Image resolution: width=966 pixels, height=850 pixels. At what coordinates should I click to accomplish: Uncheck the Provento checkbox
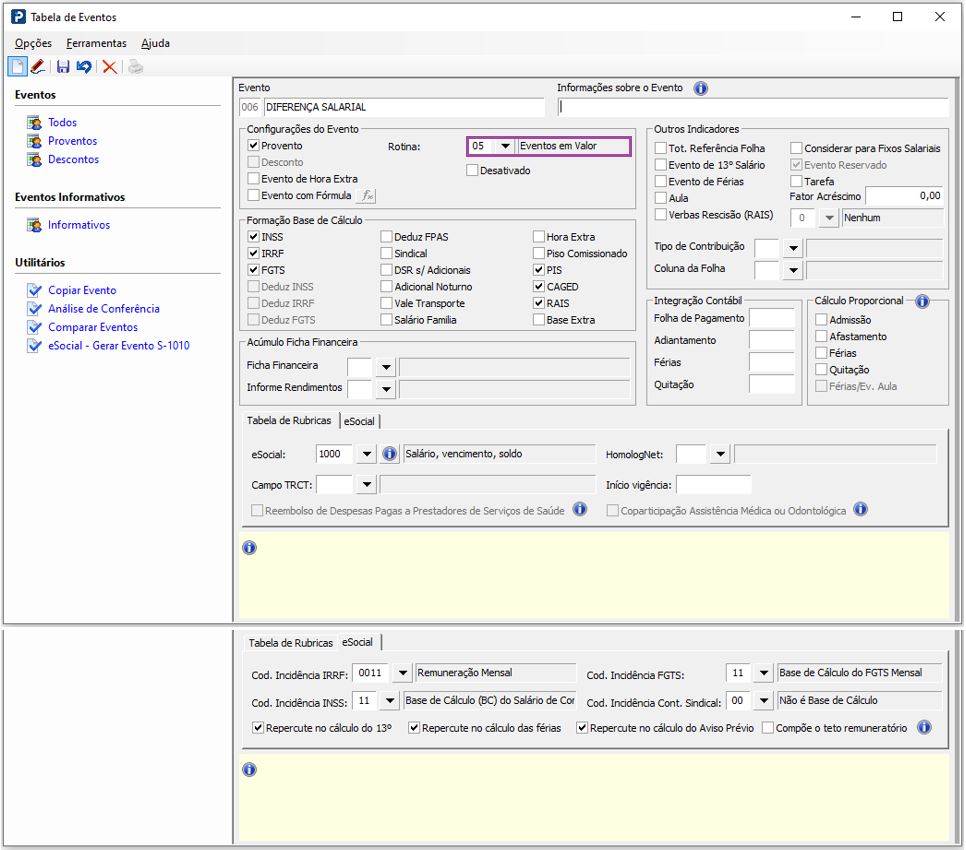click(253, 145)
